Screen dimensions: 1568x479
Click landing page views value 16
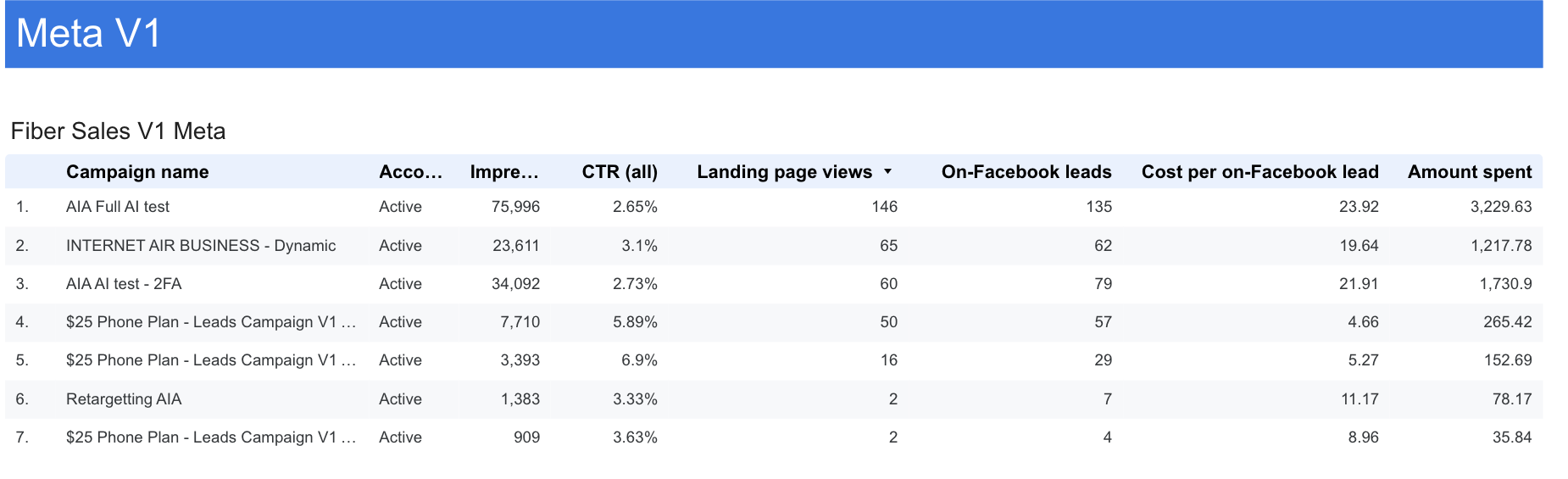pyautogui.click(x=889, y=360)
